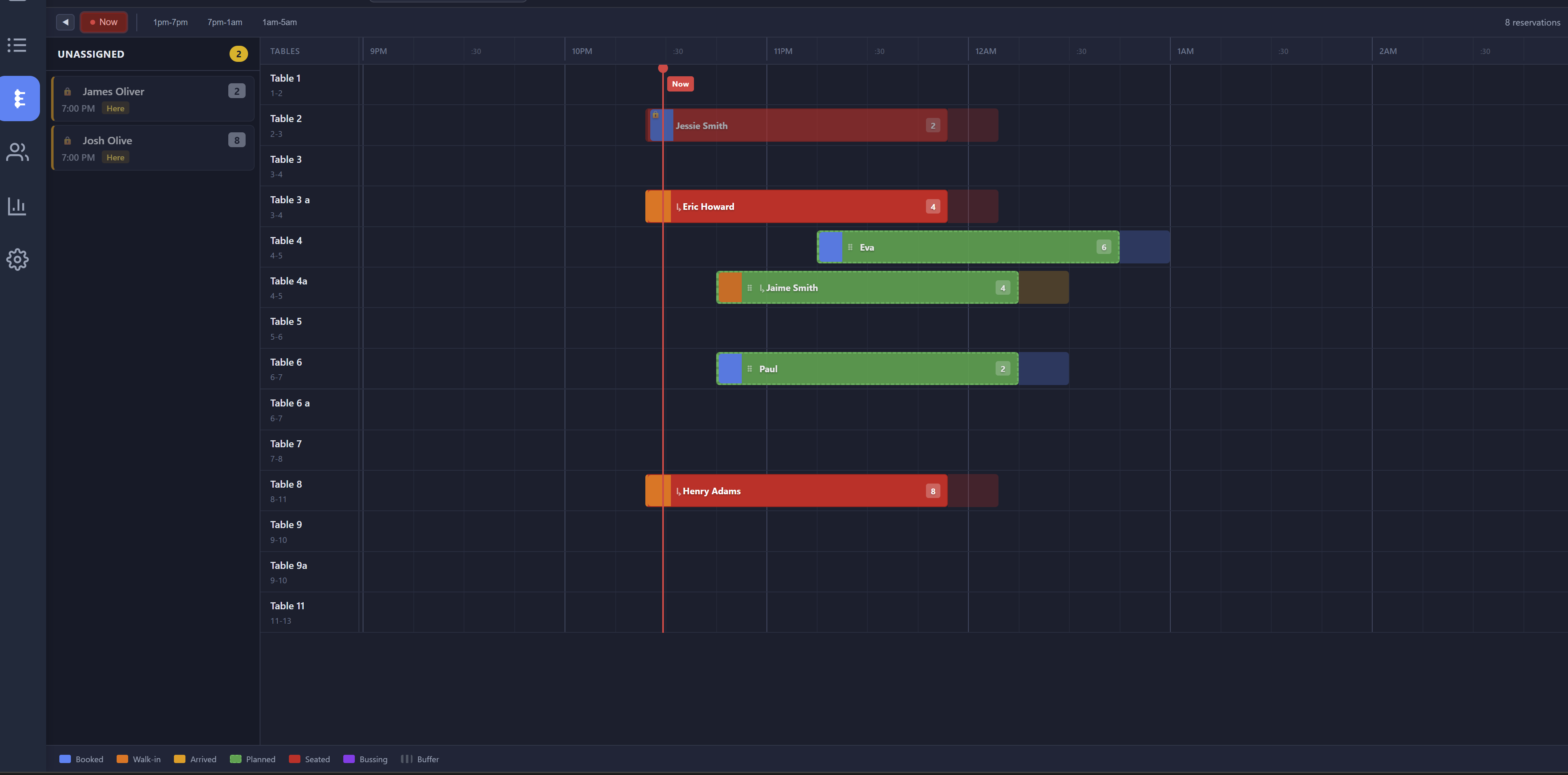Open Josh Olive unassigned reservation

153,148
